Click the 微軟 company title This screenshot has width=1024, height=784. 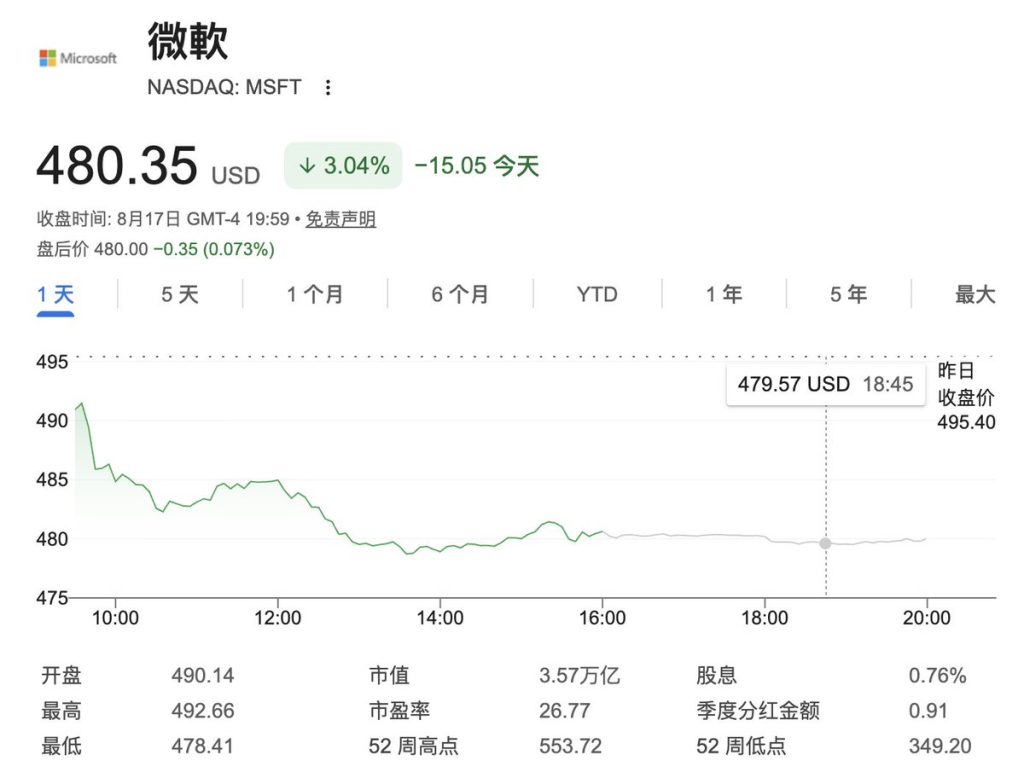tap(187, 41)
